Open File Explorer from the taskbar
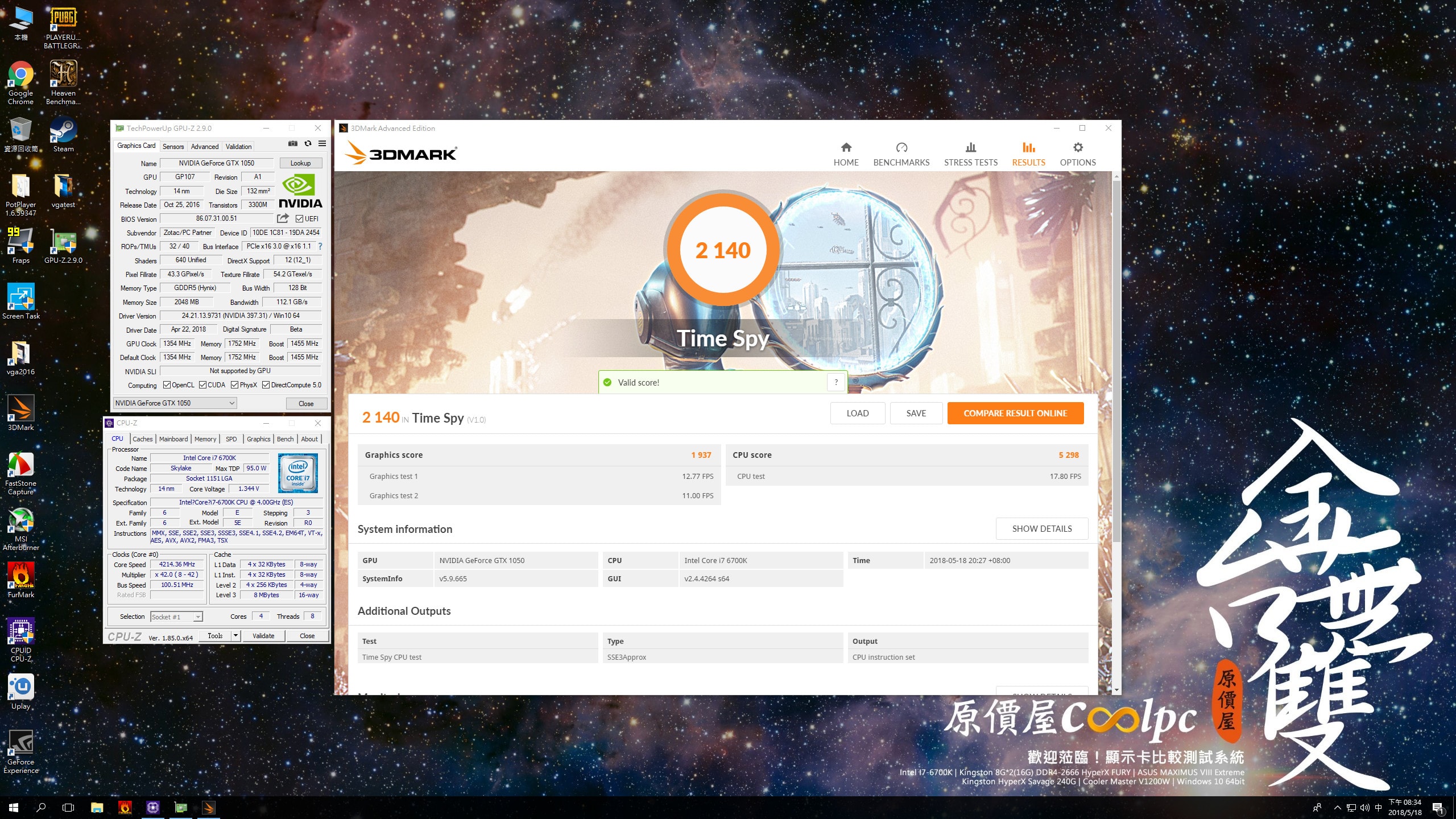 pyautogui.click(x=97, y=808)
